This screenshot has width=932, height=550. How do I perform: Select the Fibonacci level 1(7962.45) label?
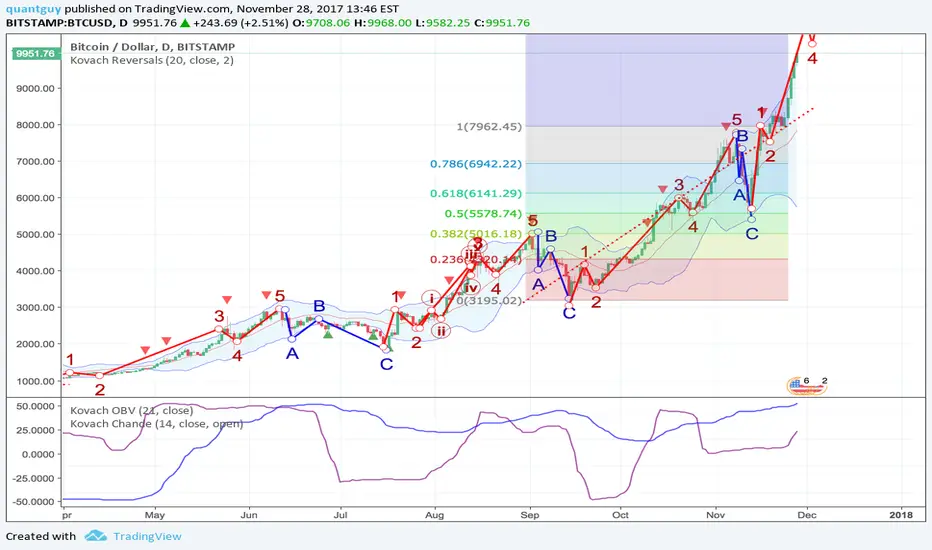pyautogui.click(x=489, y=127)
